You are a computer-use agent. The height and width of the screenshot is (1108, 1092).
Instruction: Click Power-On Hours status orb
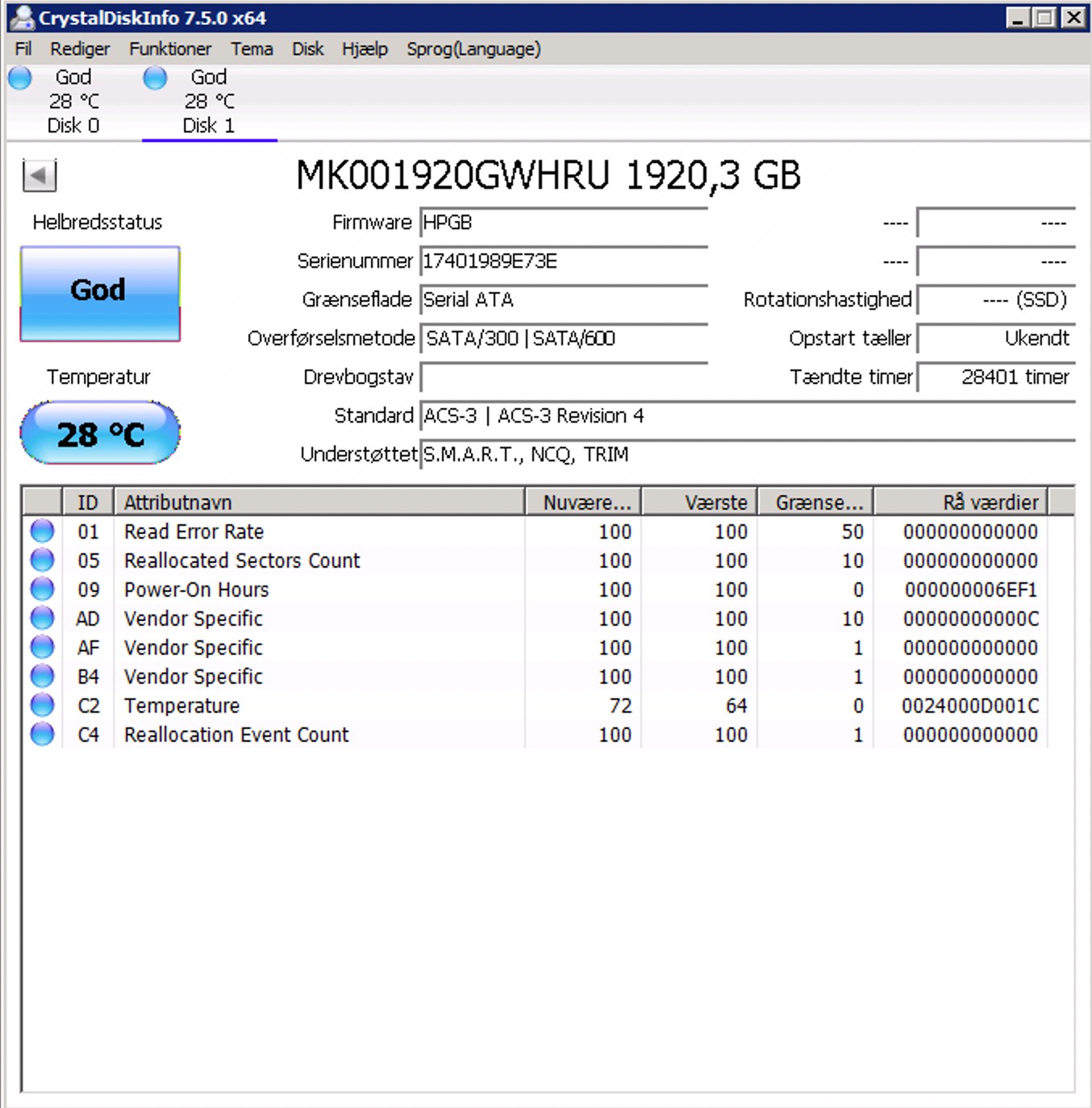click(42, 589)
